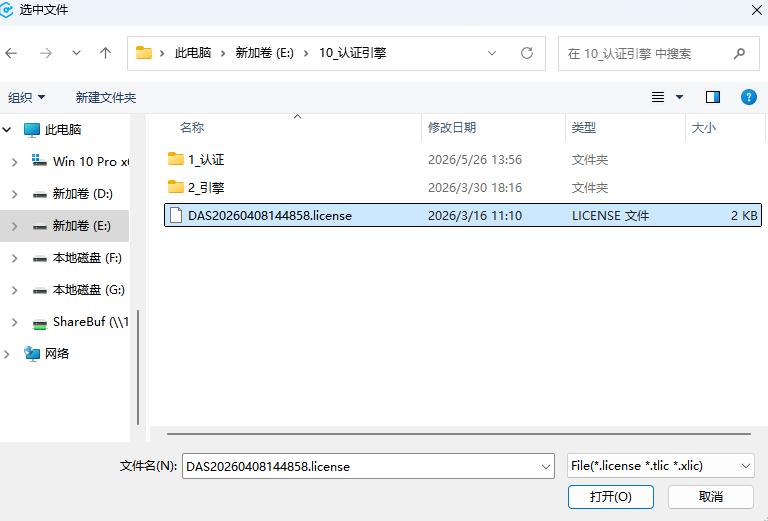
Task: Click the view layout list icon
Action: tap(658, 97)
